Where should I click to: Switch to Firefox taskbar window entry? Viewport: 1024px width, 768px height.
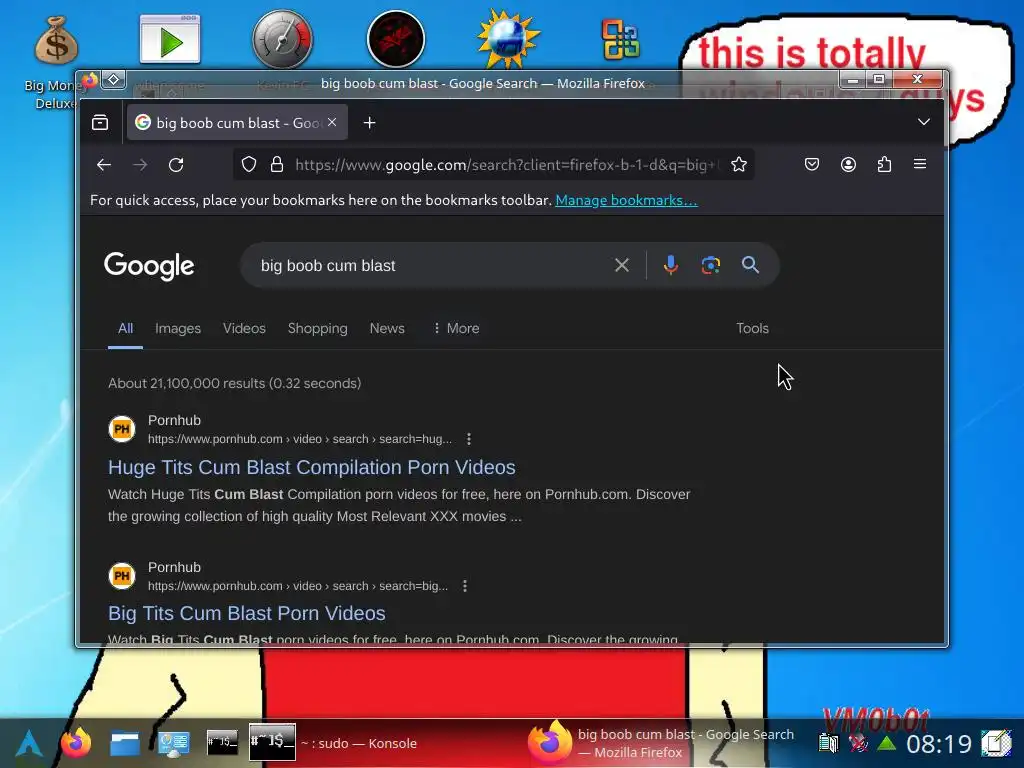pyautogui.click(x=663, y=743)
